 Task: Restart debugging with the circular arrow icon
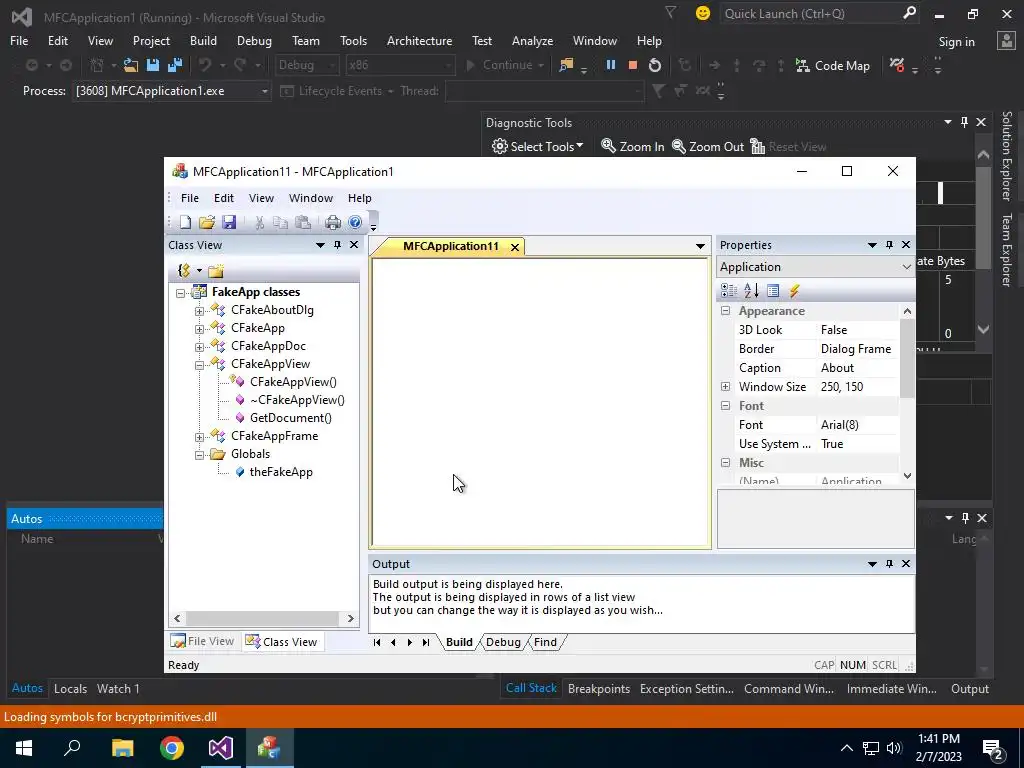click(655, 65)
